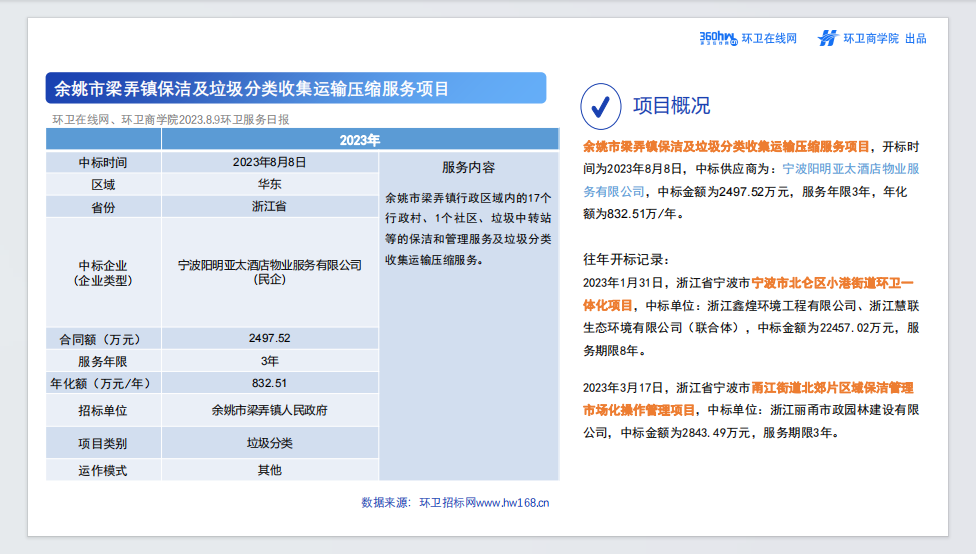Image resolution: width=976 pixels, height=554 pixels.
Task: Click the project title banner 余姚市梁弄镇保洁及垃圾分类
Action: click(296, 88)
